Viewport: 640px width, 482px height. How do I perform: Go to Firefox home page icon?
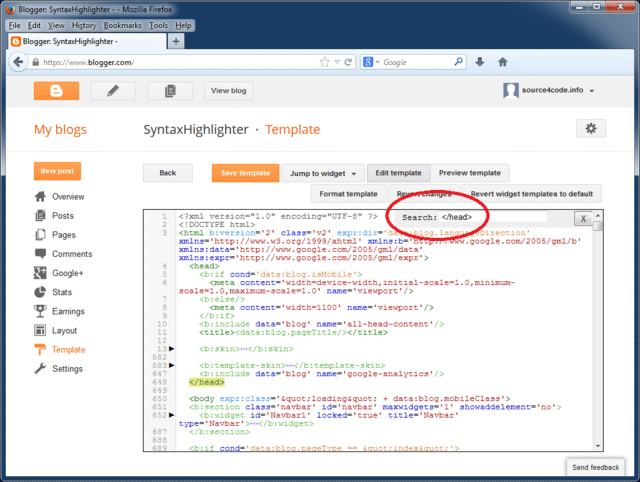coord(502,62)
